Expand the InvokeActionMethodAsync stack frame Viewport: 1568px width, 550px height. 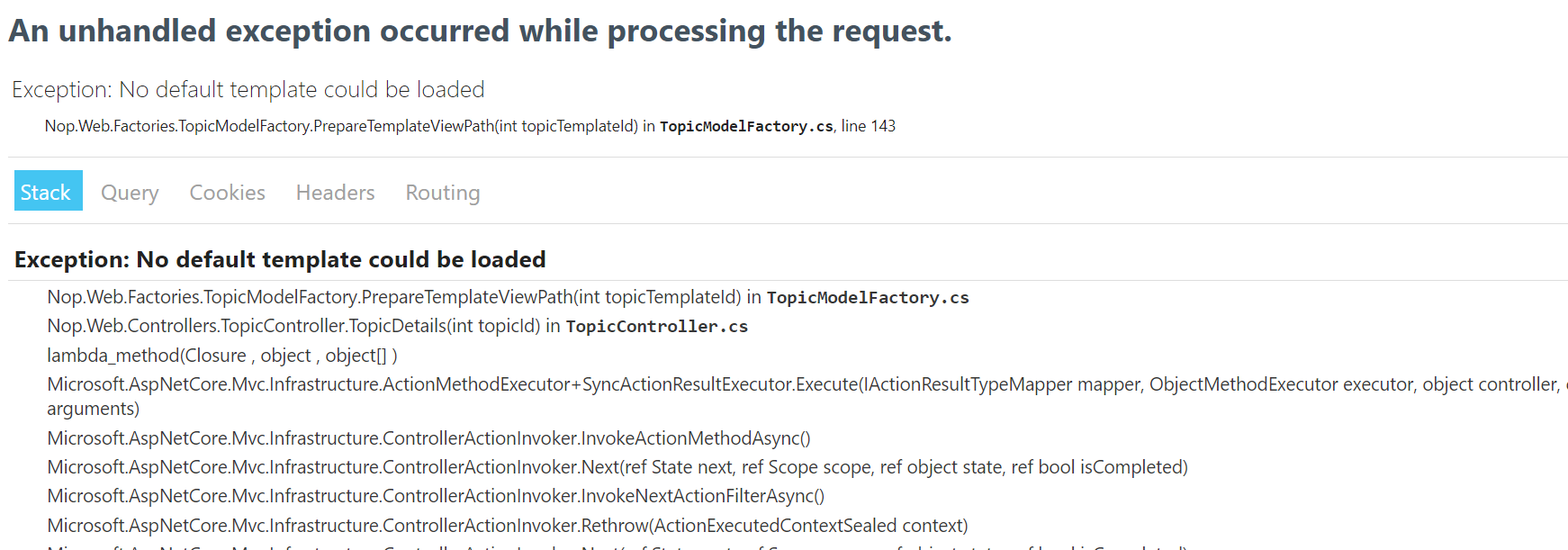pos(428,438)
